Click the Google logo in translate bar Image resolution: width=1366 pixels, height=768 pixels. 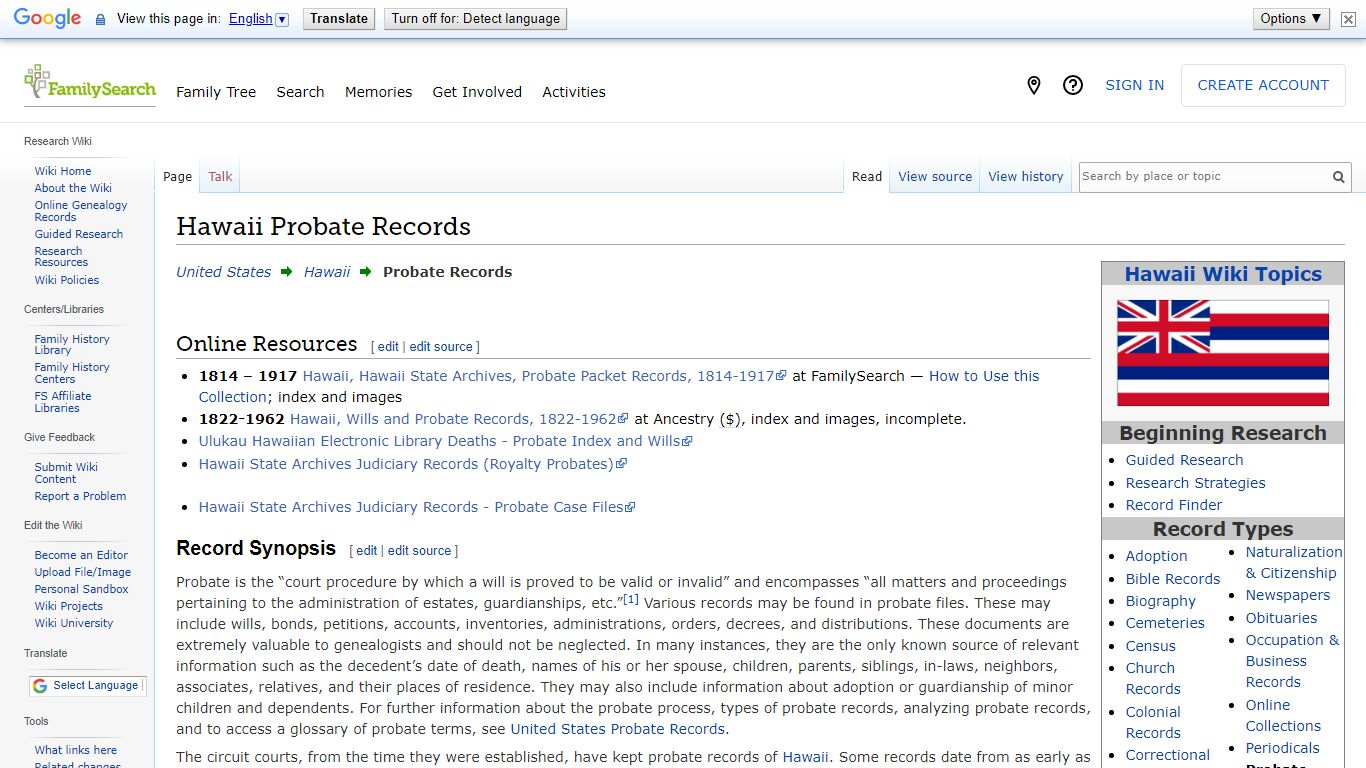pos(47,18)
